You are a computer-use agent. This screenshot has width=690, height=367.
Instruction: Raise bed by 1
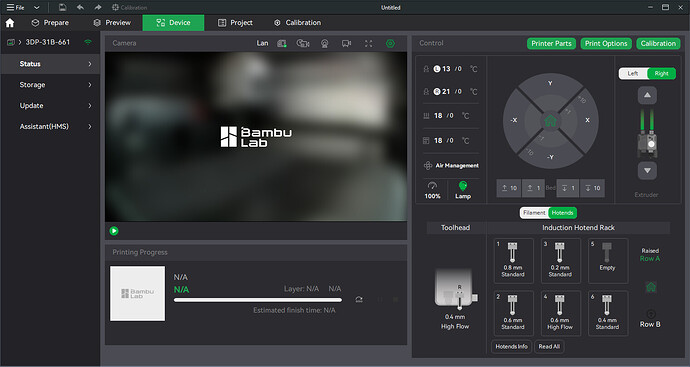533,188
